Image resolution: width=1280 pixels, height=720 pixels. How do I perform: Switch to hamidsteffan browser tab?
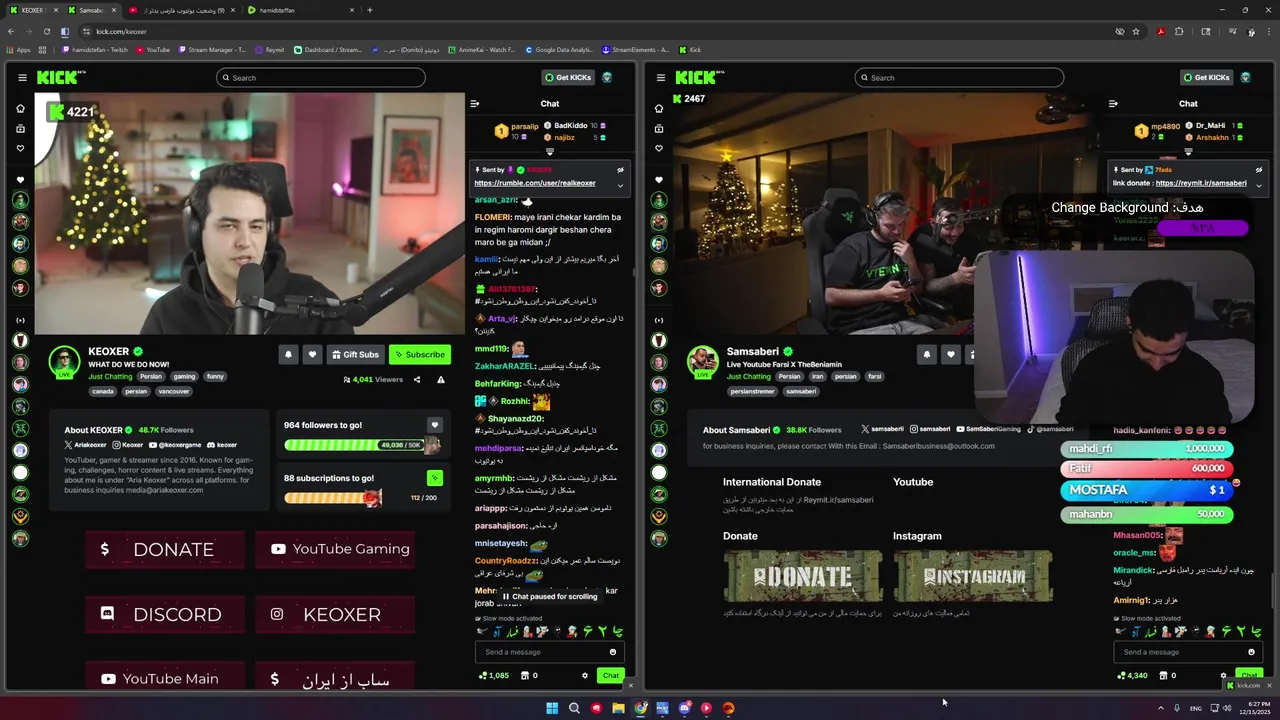click(x=300, y=10)
